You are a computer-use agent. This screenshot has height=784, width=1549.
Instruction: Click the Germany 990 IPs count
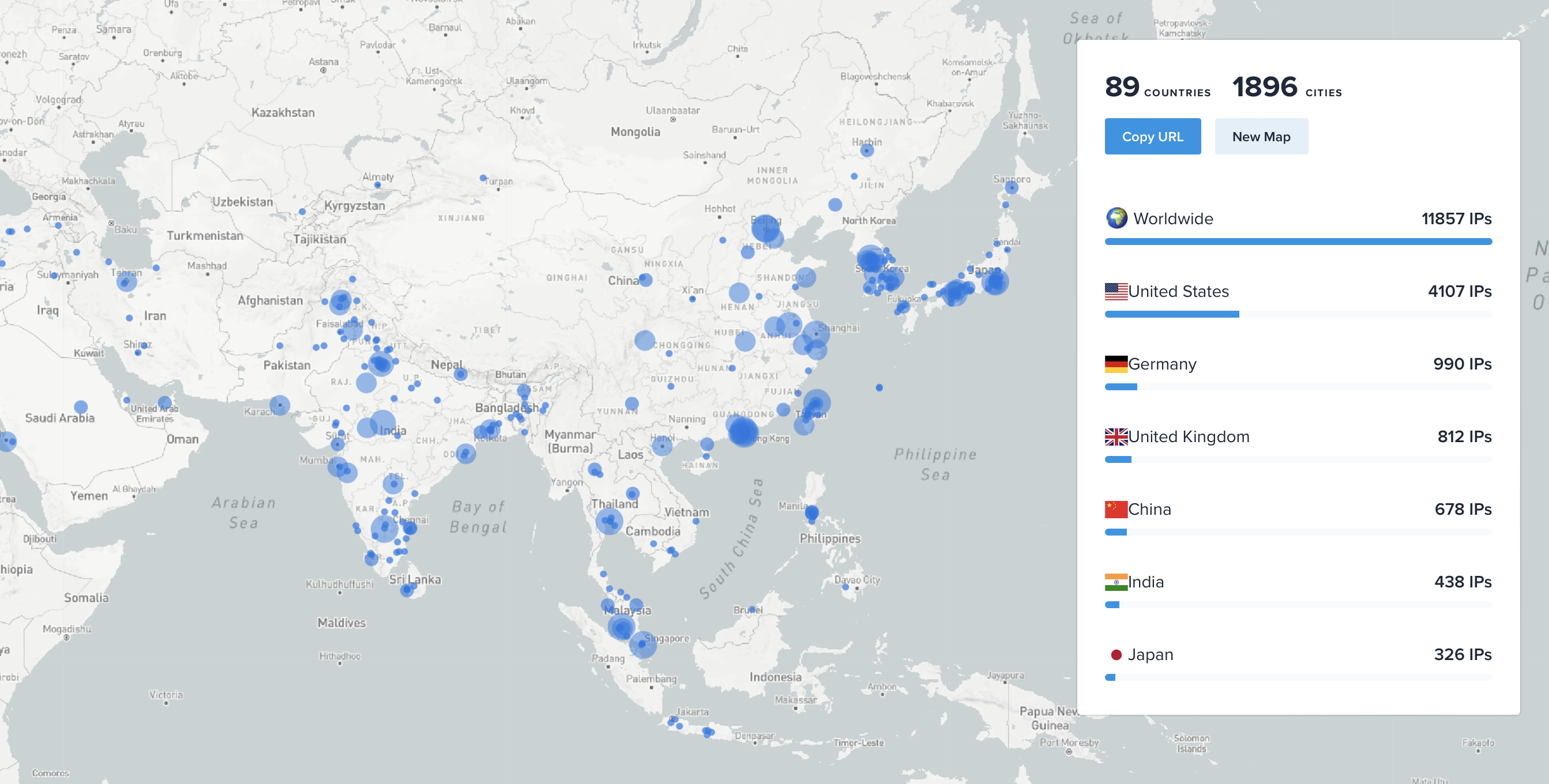pyautogui.click(x=1462, y=364)
